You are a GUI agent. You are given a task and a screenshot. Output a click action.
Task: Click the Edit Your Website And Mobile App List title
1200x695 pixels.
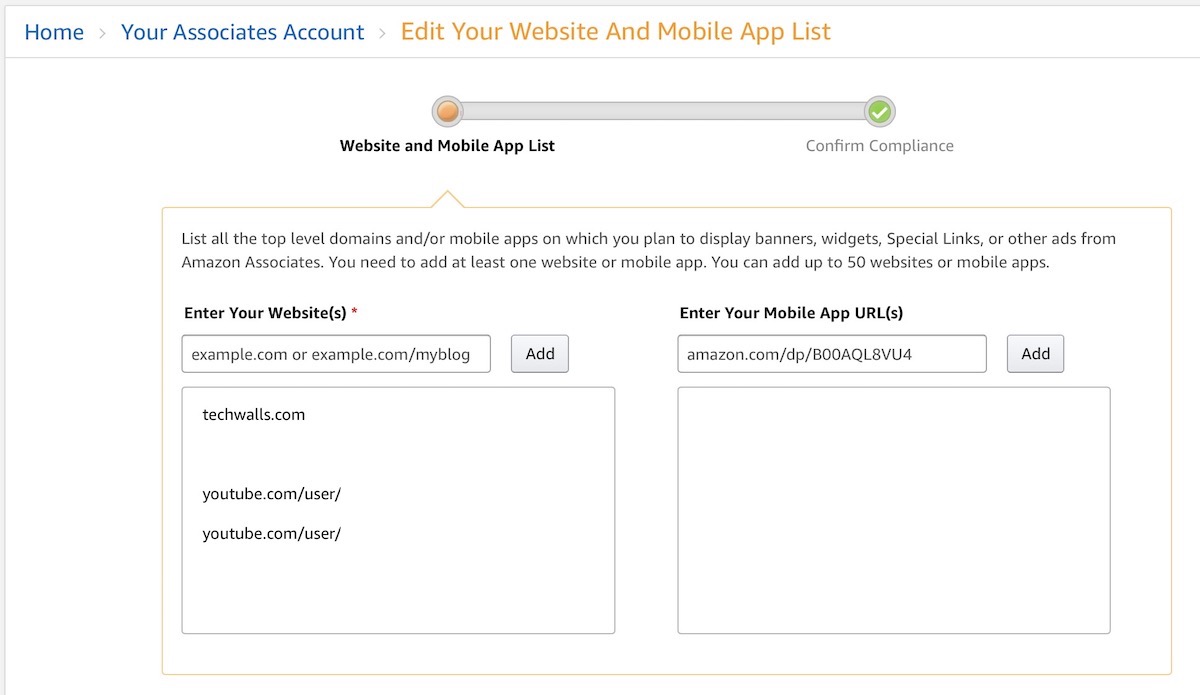tap(615, 32)
